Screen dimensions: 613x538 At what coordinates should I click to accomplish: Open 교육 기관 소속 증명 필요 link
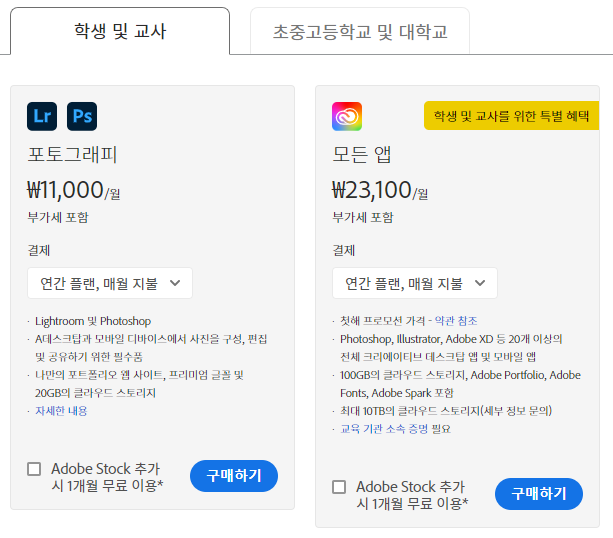[395, 429]
